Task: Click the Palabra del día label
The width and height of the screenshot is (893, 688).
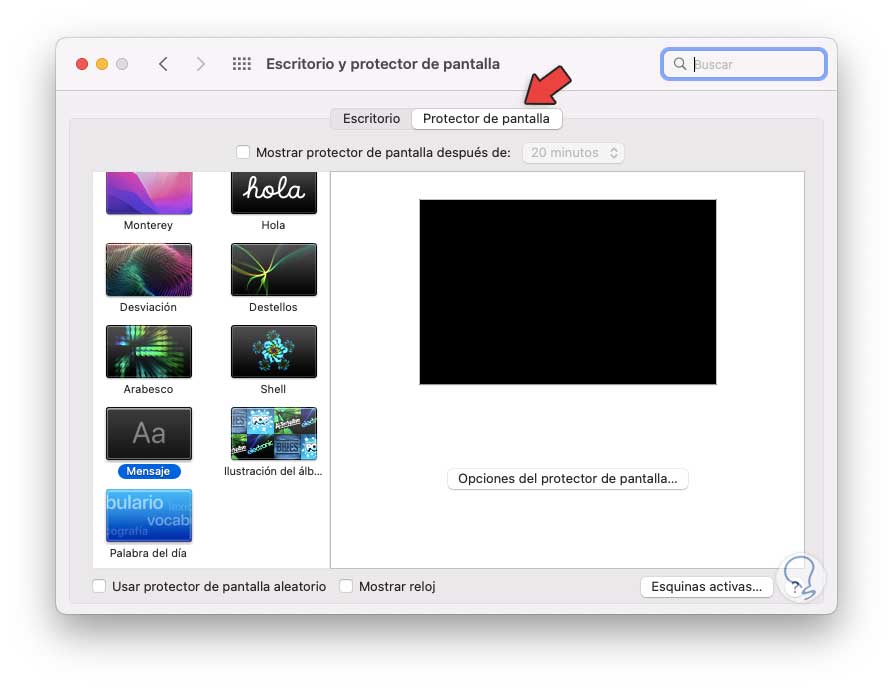Action: pos(148,553)
